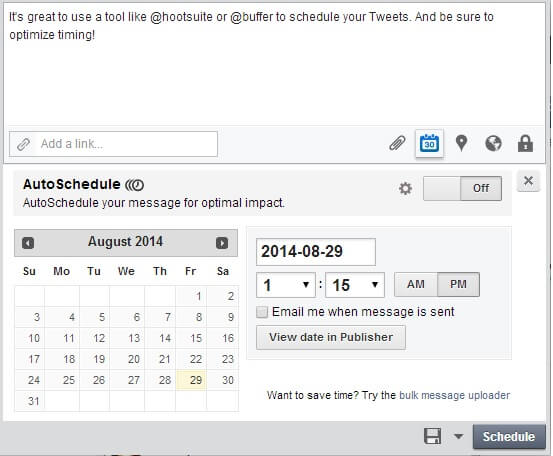Expand the minutes dropdown showing 15
The width and height of the screenshot is (553, 456).
pyautogui.click(x=355, y=285)
